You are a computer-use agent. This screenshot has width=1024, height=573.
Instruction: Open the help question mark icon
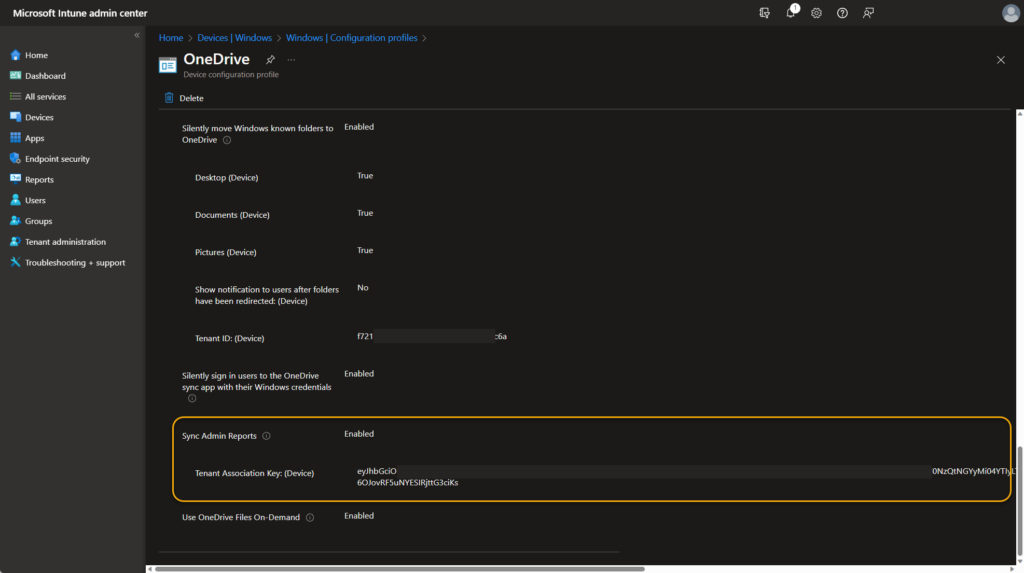coord(842,13)
